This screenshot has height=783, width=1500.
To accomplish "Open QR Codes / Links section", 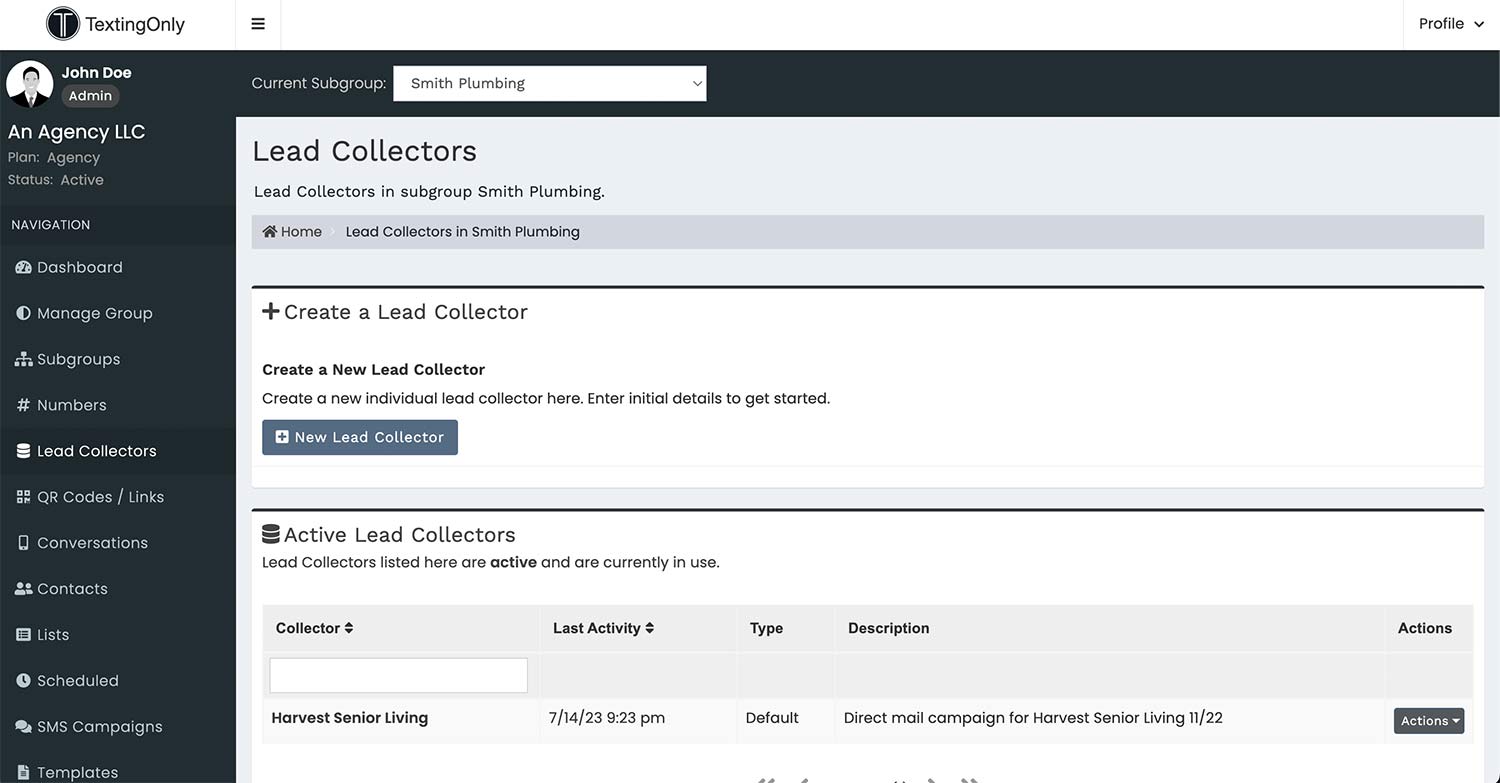I will click(100, 496).
